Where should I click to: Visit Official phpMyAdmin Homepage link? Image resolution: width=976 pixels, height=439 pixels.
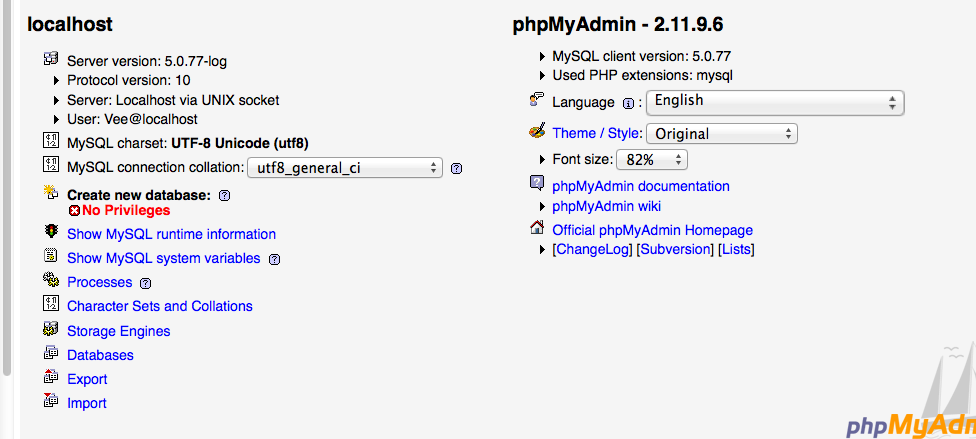[x=653, y=230]
